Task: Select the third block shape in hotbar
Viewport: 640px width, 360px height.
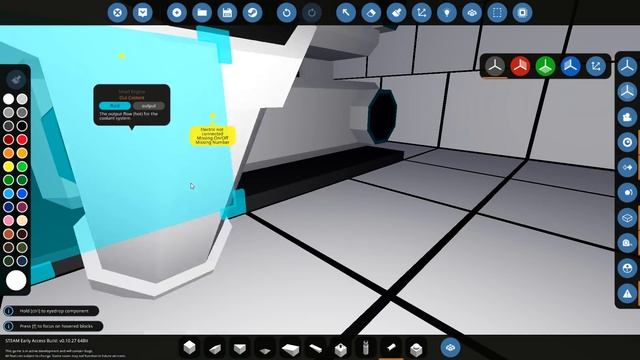Action: click(240, 348)
